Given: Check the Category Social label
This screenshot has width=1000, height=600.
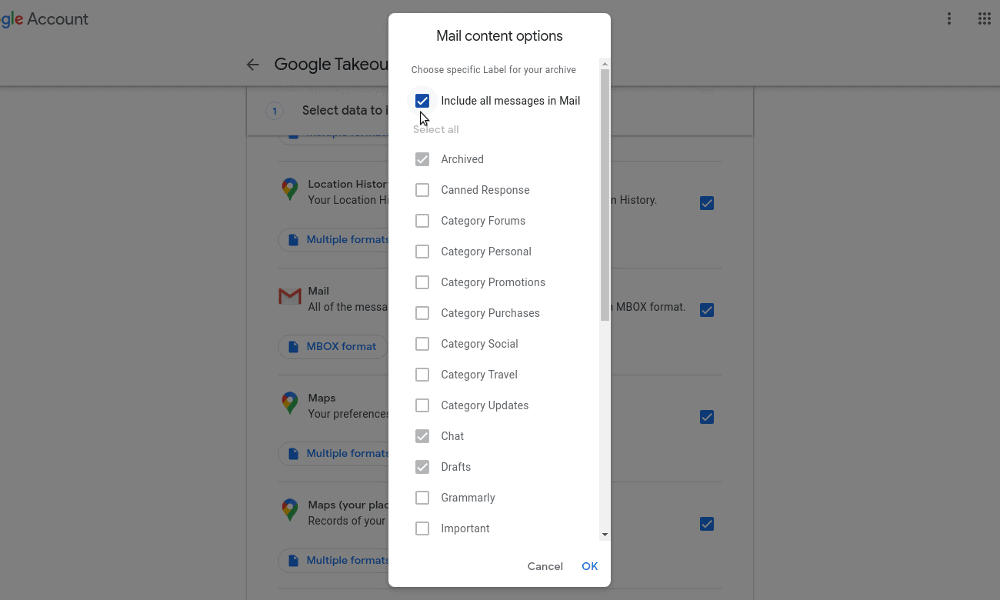Looking at the screenshot, I should click(422, 344).
